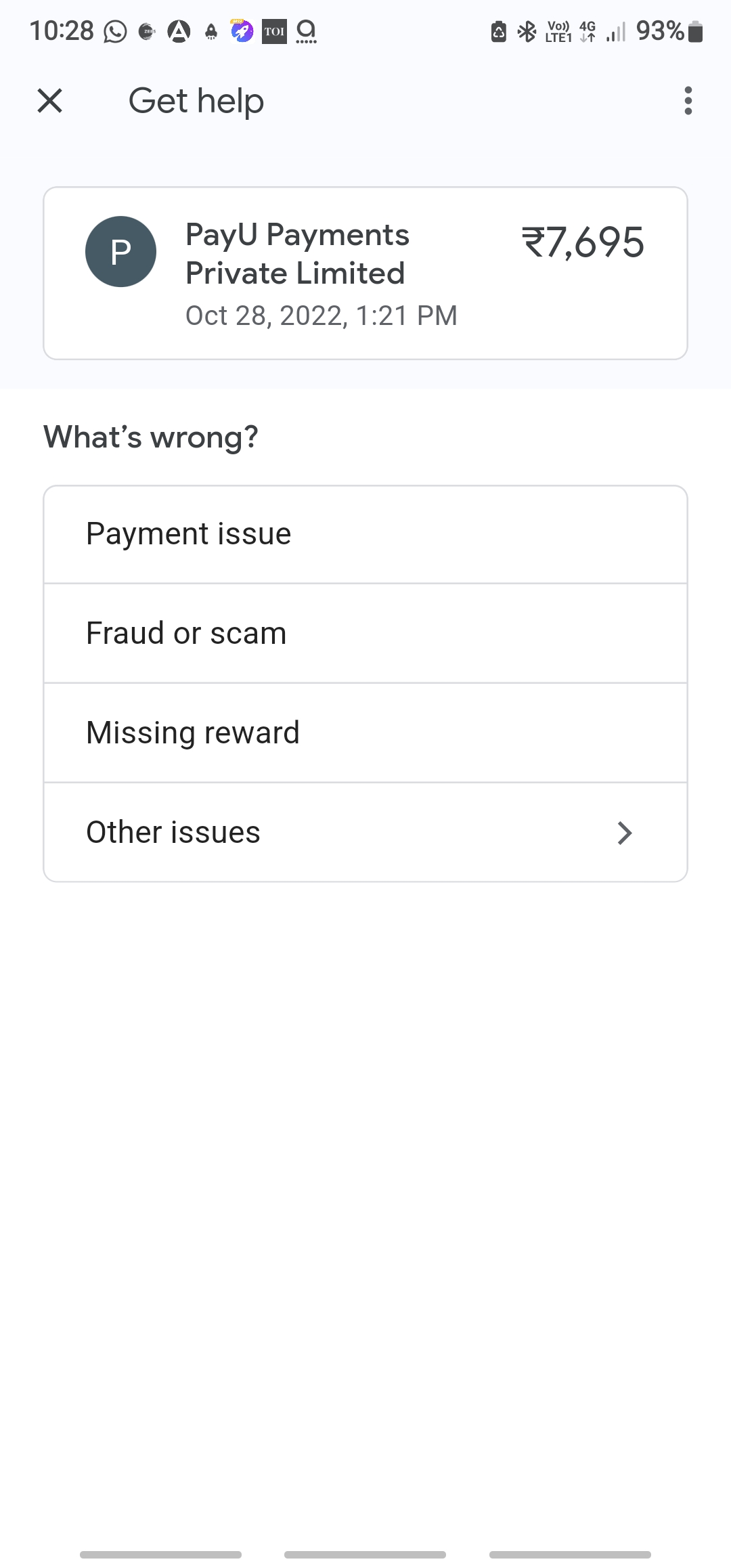Tap the TOI notification icon
The height and width of the screenshot is (1568, 731).
click(x=274, y=31)
